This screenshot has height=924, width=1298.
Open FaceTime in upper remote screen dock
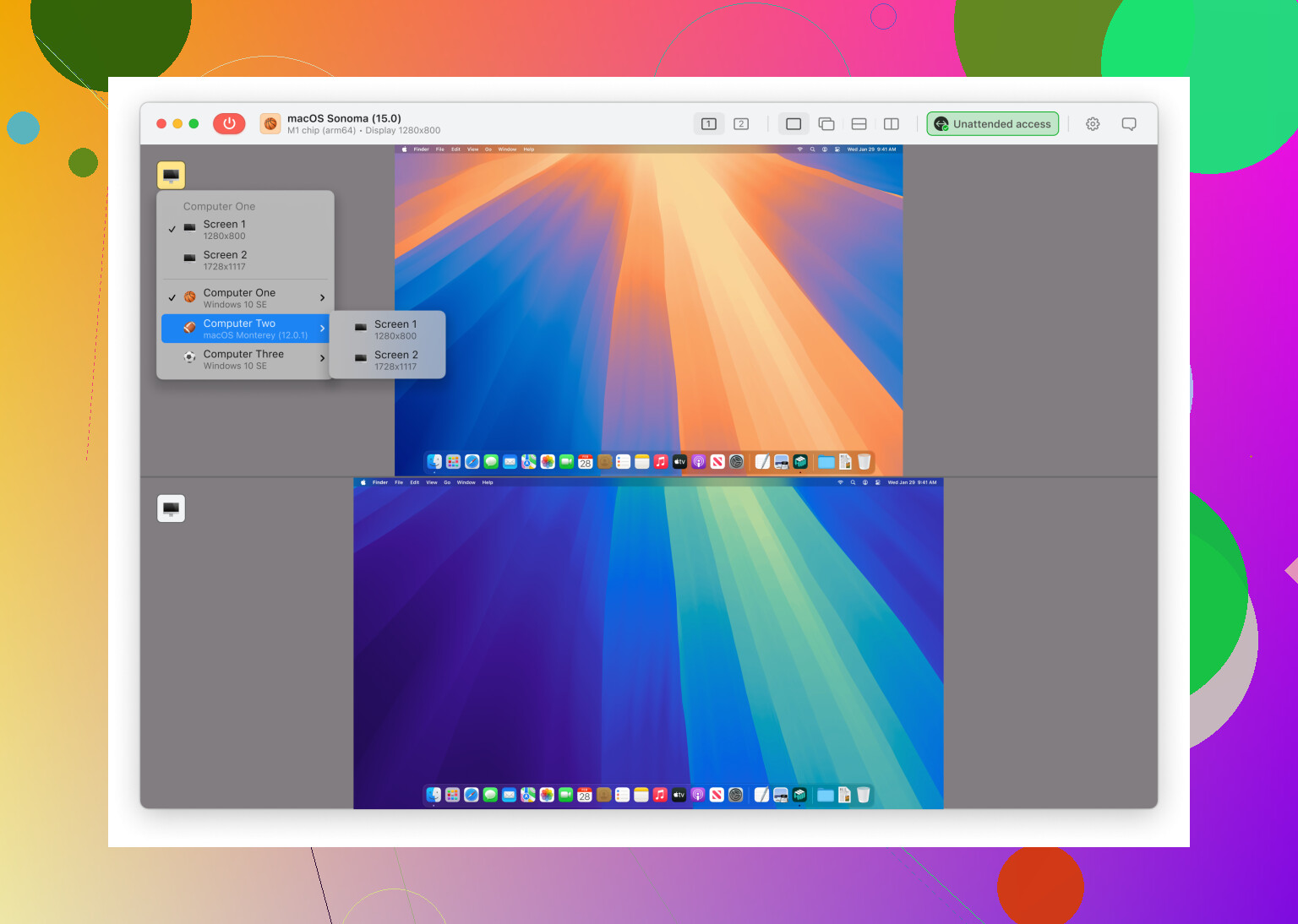point(566,461)
